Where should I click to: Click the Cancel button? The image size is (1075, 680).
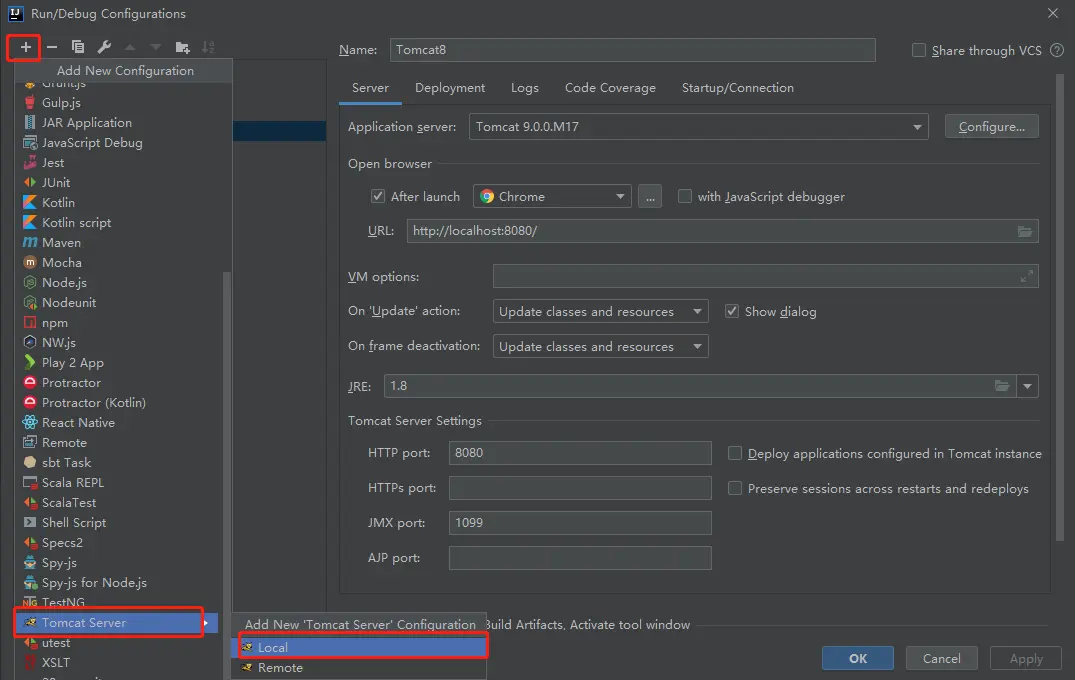click(x=941, y=658)
